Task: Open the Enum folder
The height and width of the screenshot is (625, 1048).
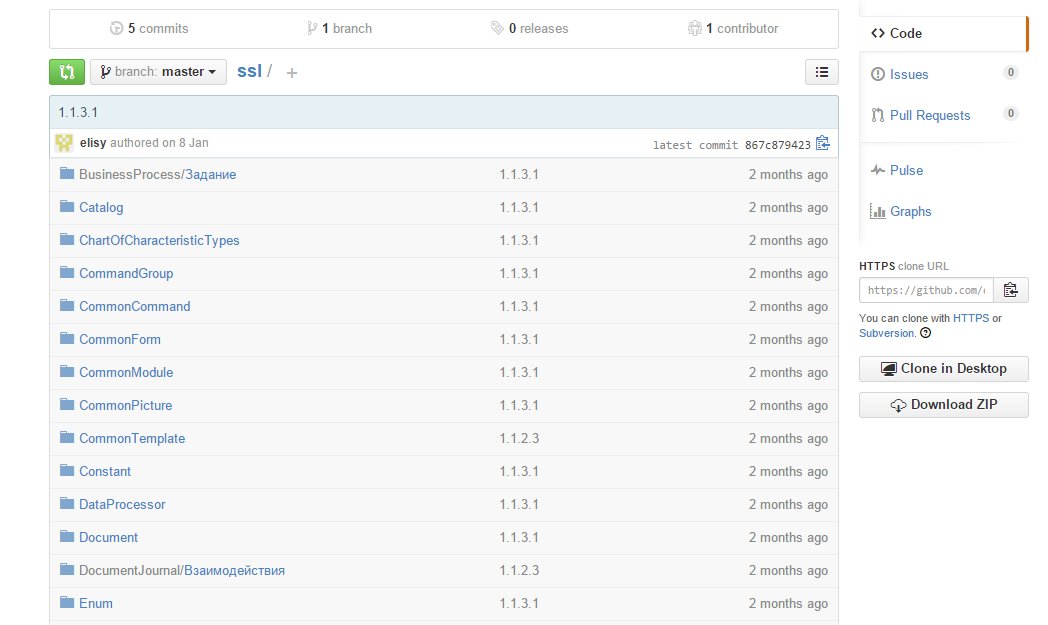Action: [96, 604]
